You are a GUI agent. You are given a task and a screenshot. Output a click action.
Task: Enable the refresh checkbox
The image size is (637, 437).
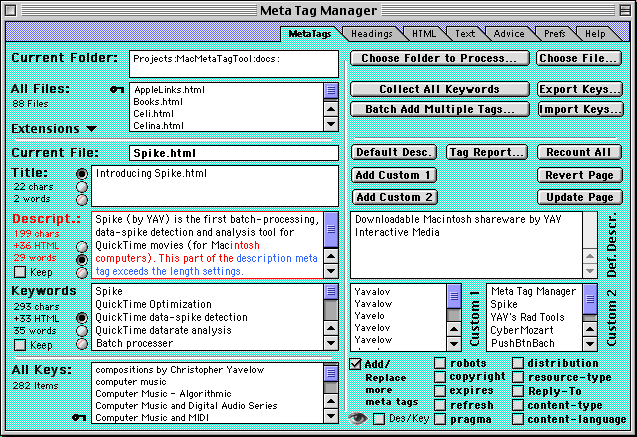440,405
